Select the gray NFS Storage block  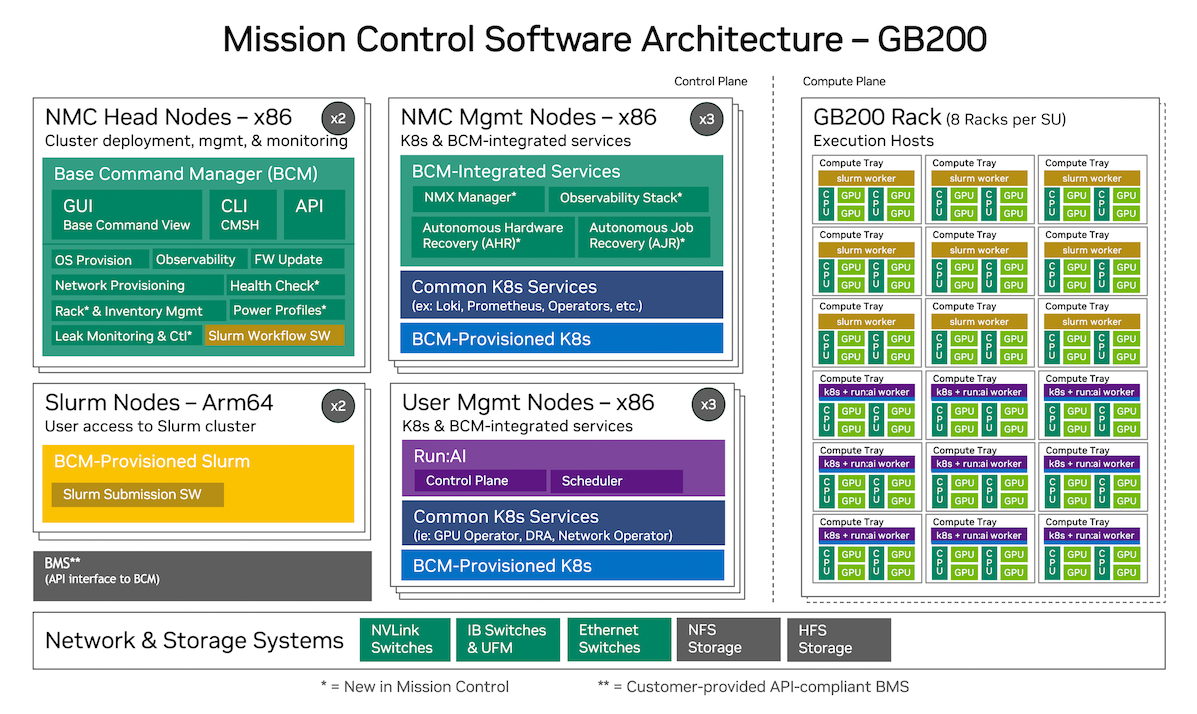[x=727, y=639]
